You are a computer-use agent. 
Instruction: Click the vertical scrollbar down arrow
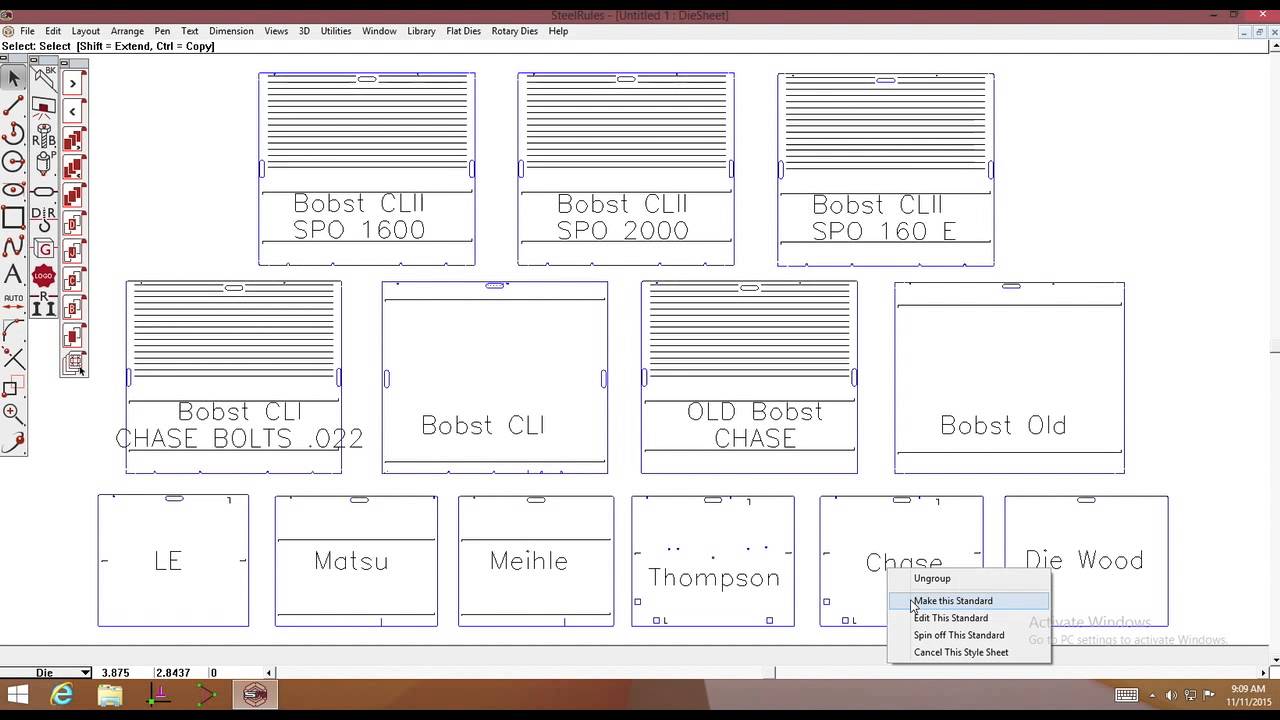click(1274, 660)
